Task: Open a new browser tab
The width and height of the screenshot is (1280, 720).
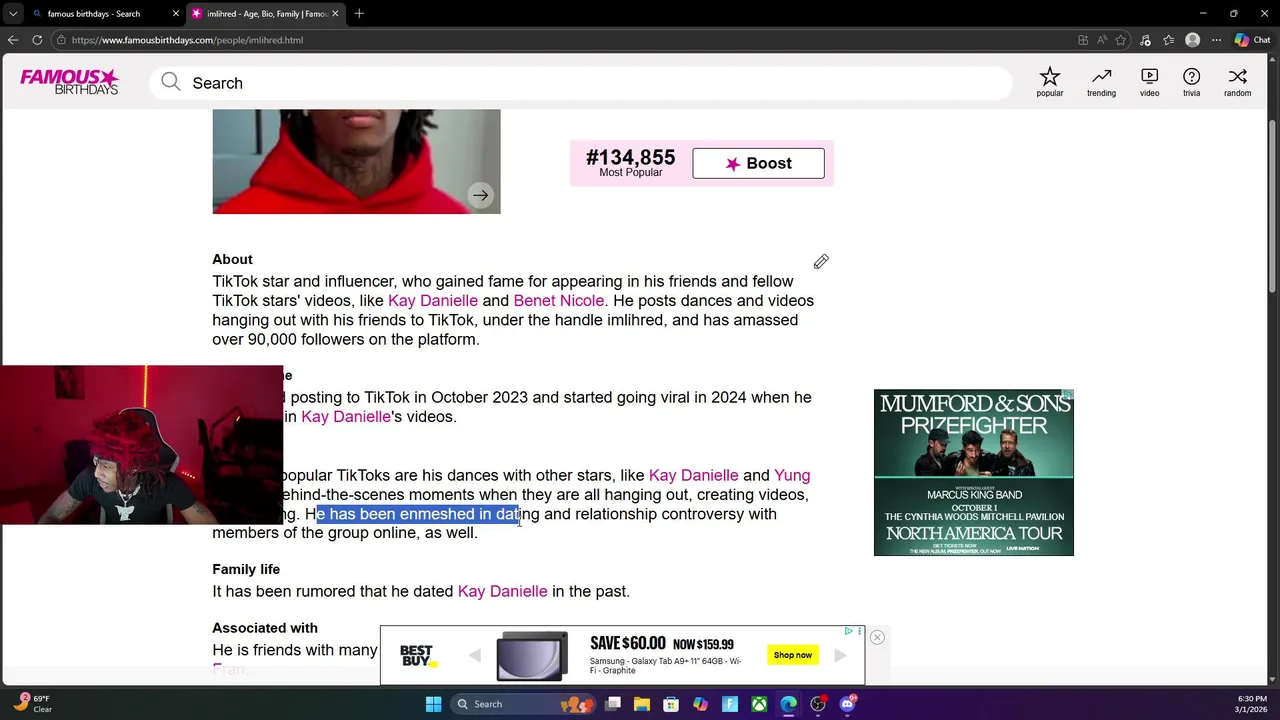Action: coord(359,13)
